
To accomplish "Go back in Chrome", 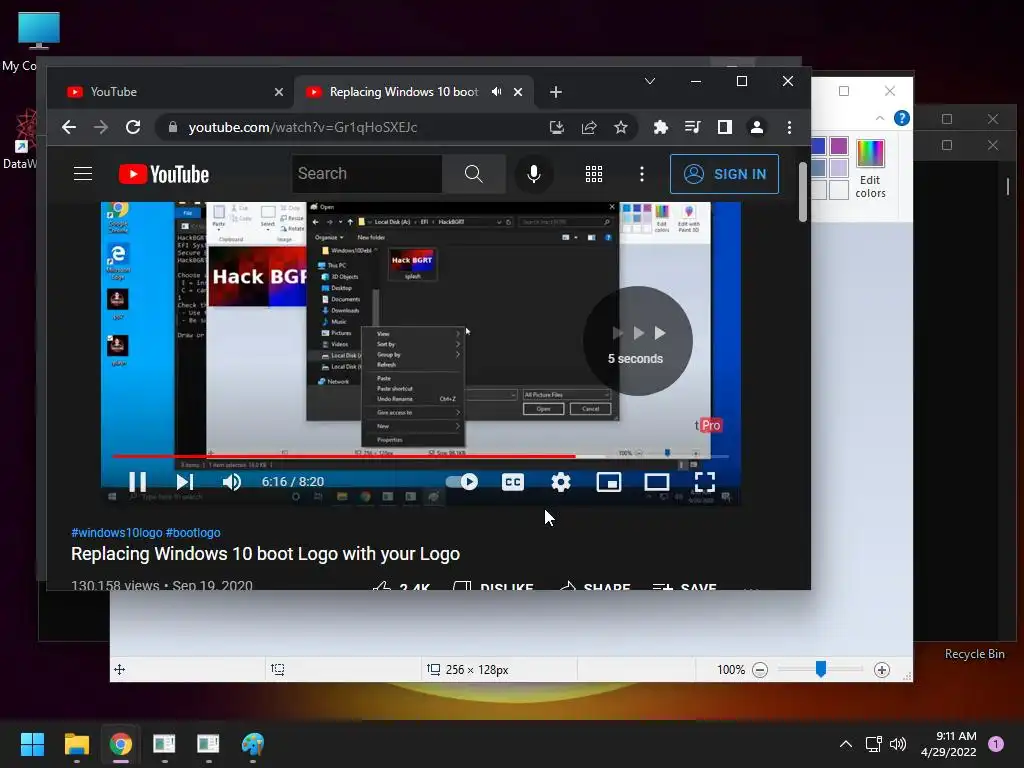I will click(x=69, y=127).
